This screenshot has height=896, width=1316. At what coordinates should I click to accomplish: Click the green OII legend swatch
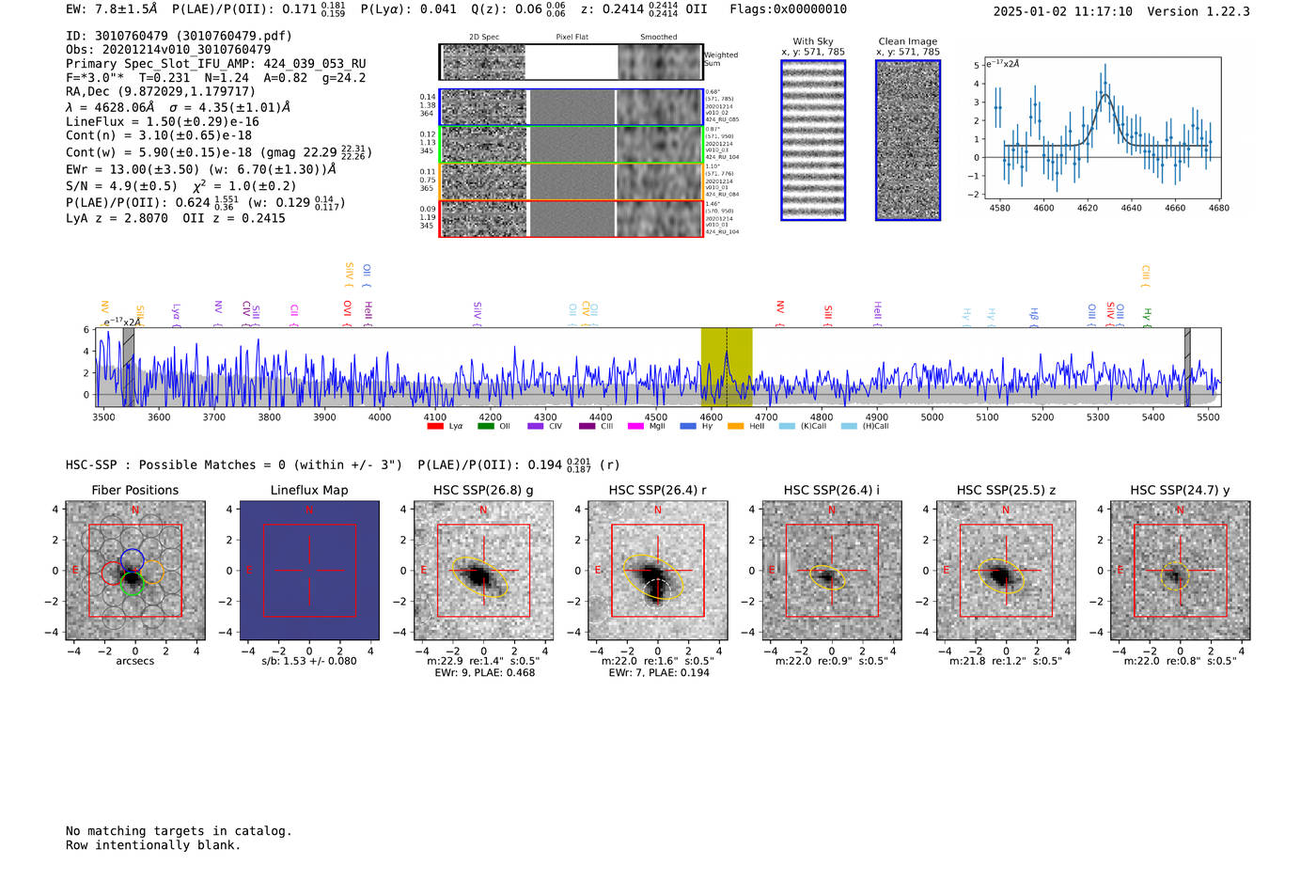point(485,427)
